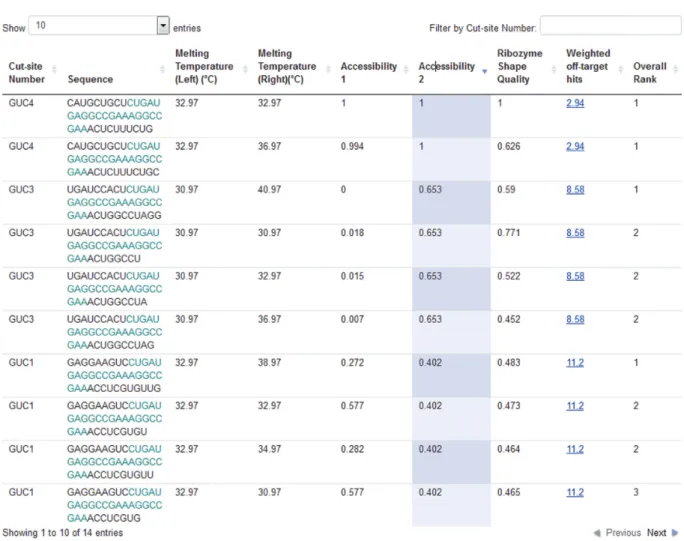Click the Weighted off-target hits header
Image resolution: width=684 pixels, height=541 pixels.
point(587,66)
